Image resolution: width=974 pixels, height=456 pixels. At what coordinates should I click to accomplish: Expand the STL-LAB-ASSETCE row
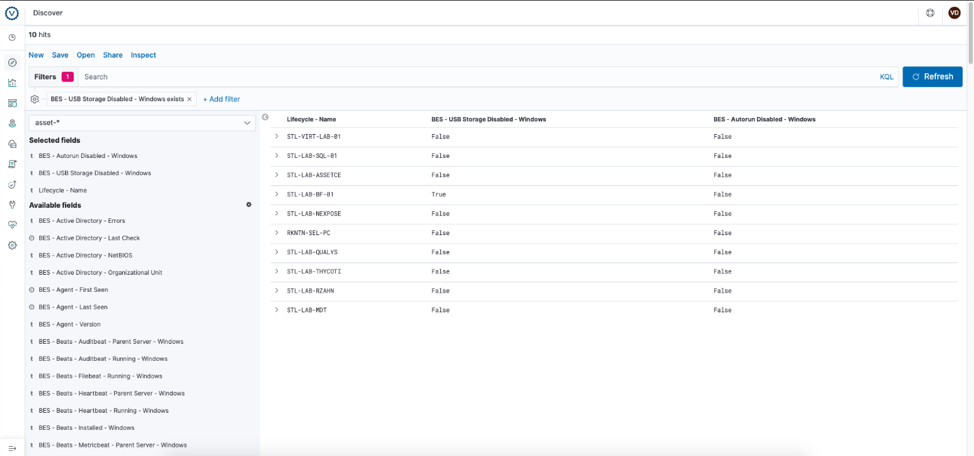click(x=276, y=175)
